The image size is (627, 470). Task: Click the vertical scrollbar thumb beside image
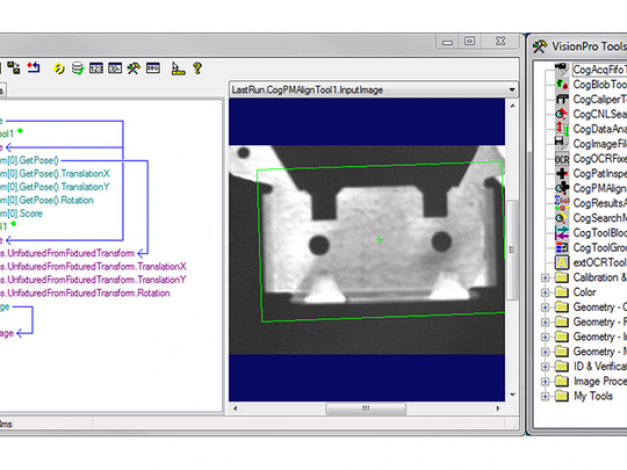pos(512,250)
